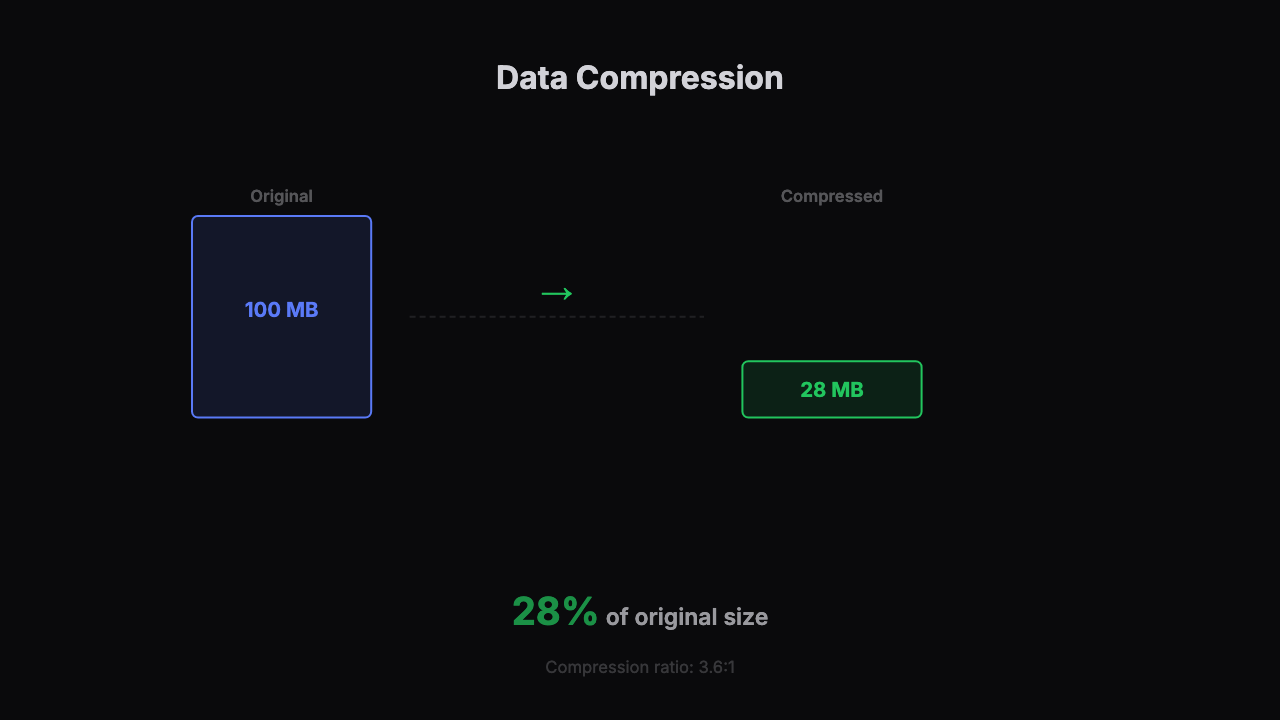Viewport: 1280px width, 720px height.
Task: Click the Compressed label heading
Action: (831, 196)
